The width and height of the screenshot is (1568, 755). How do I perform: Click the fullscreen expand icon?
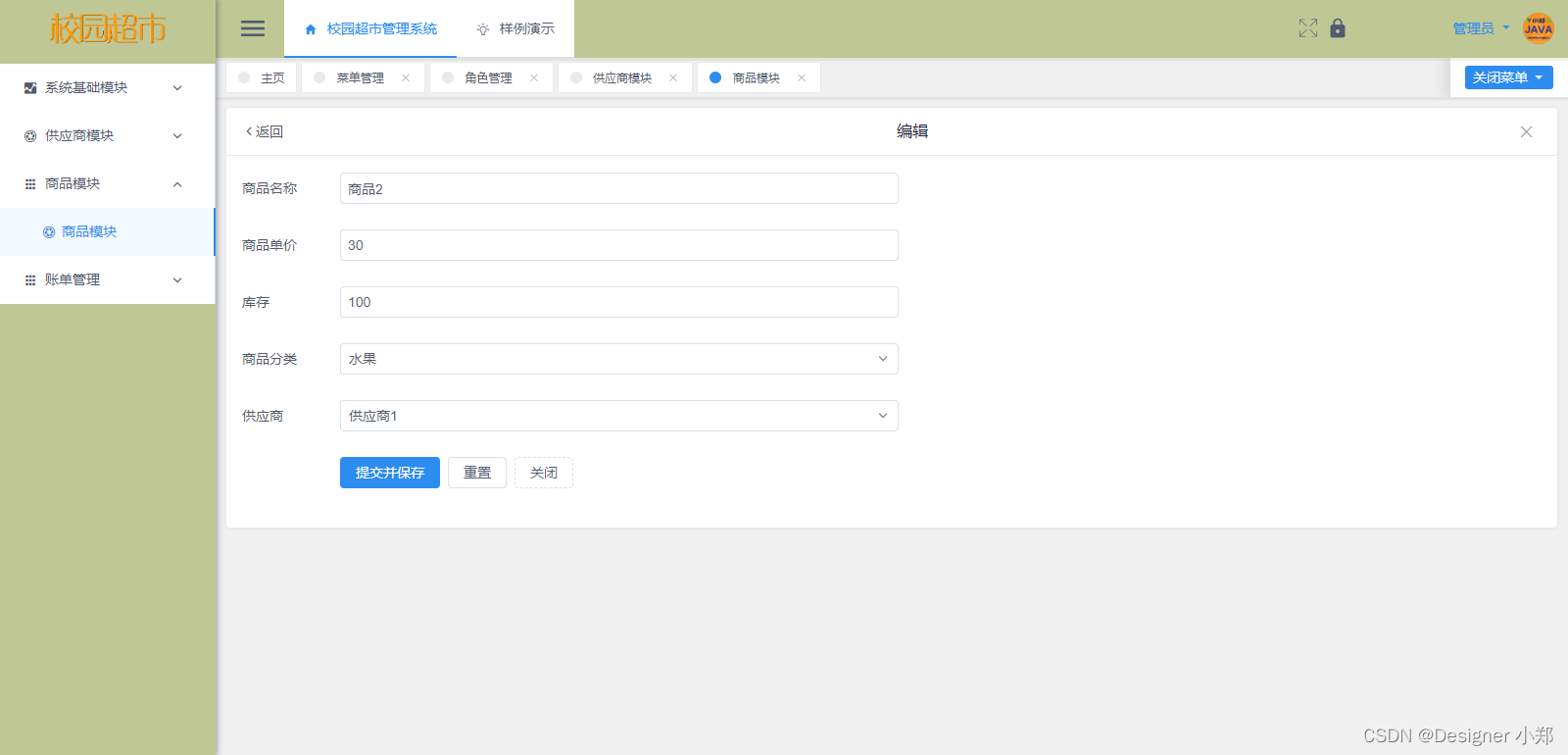(1308, 28)
